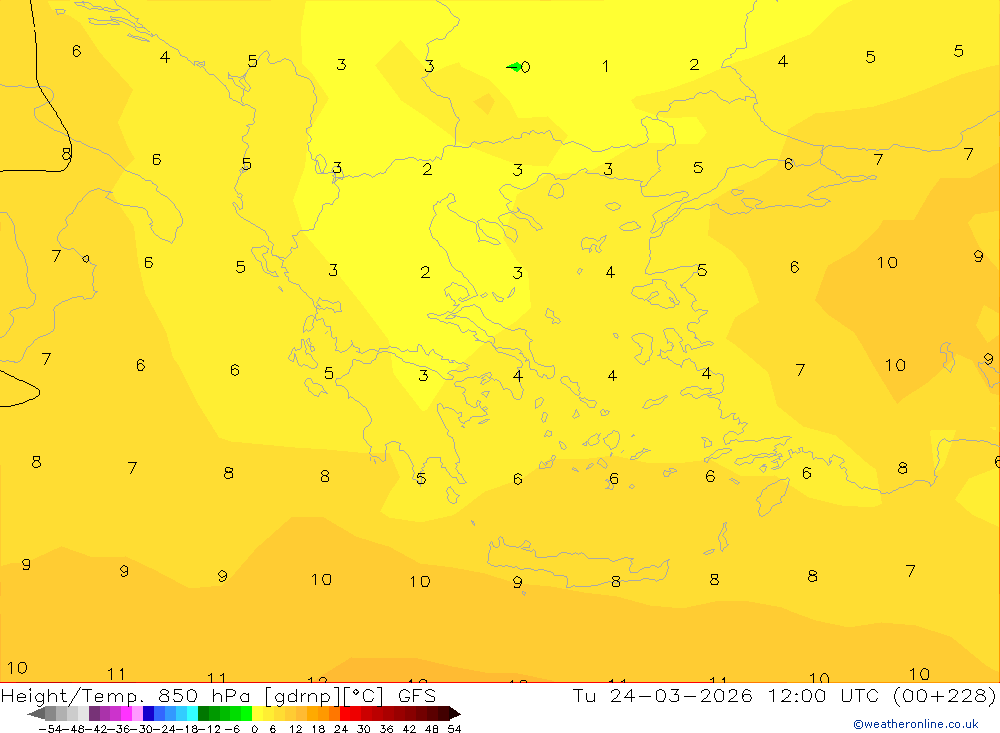Click the bright green swatch in the legend
The width and height of the screenshot is (1000, 733).
[246, 714]
